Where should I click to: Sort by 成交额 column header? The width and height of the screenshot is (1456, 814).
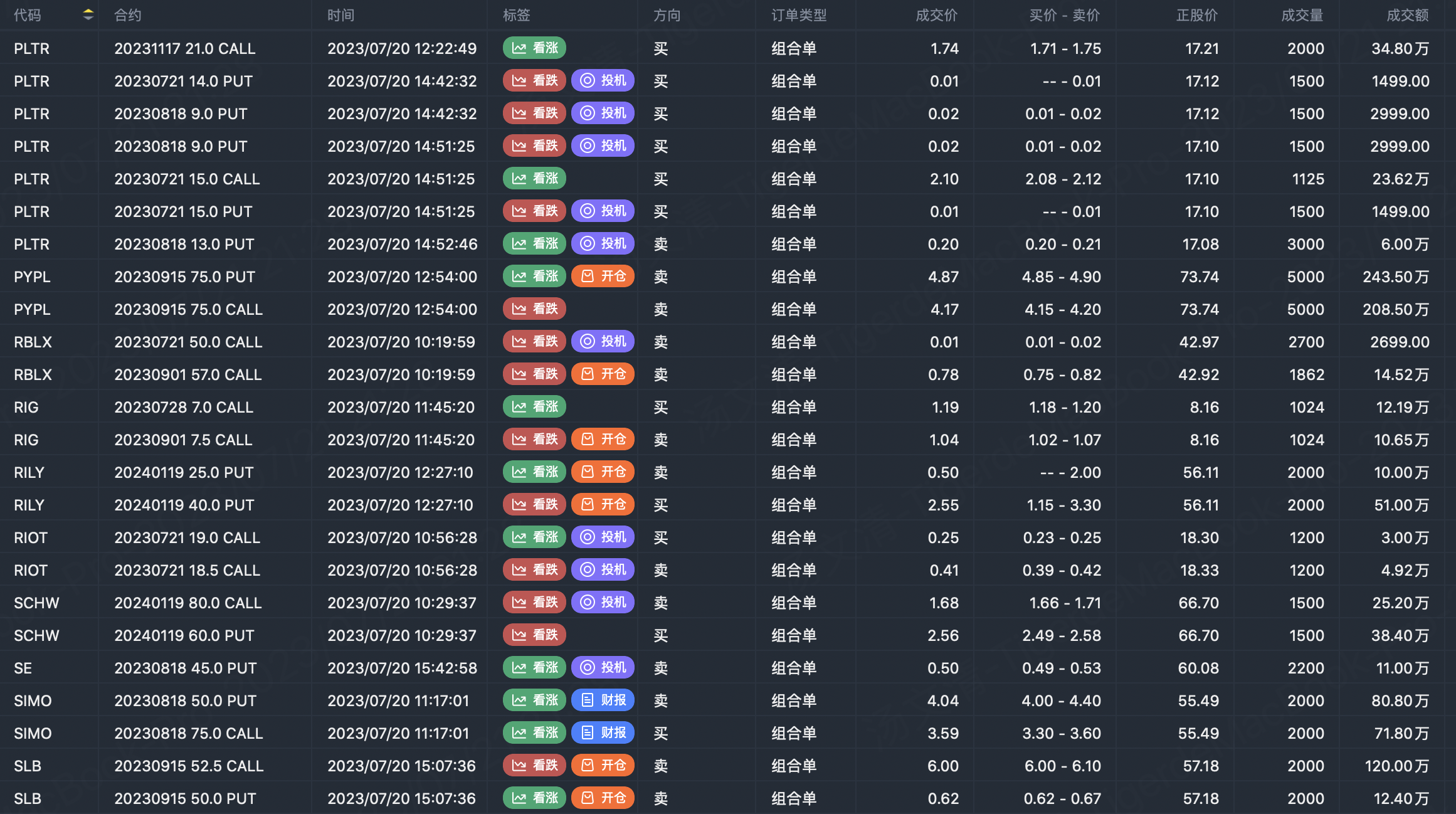pos(1407,15)
